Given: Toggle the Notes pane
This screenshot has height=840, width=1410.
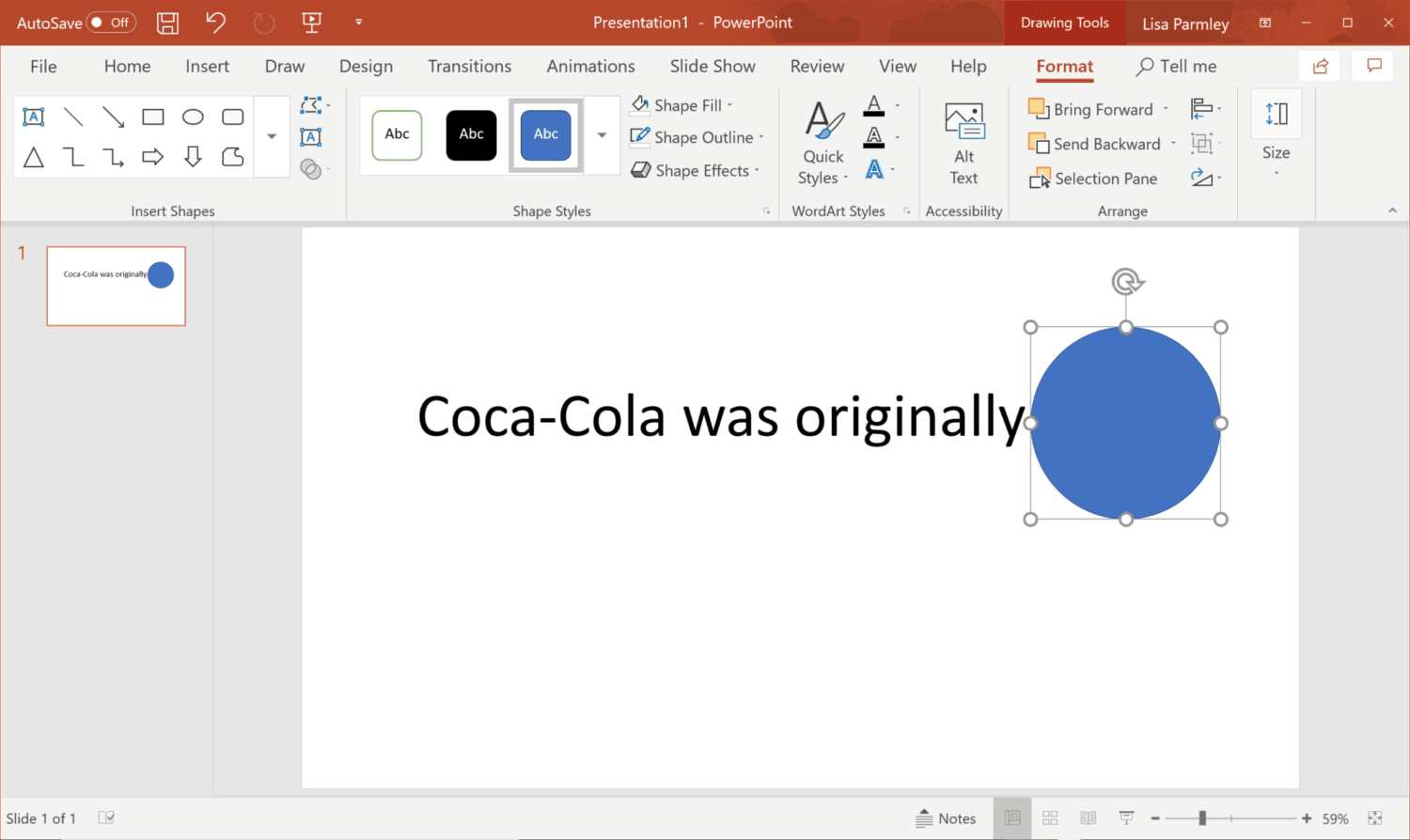Looking at the screenshot, I should tap(946, 818).
